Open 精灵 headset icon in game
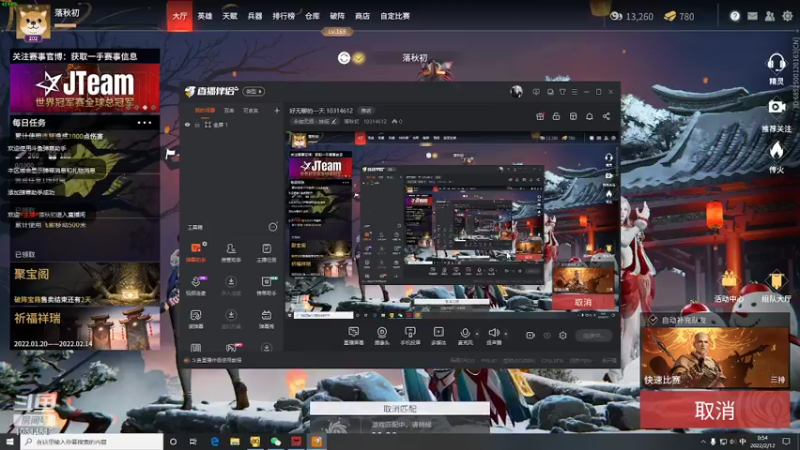Viewport: 800px width, 450px height. click(x=776, y=69)
